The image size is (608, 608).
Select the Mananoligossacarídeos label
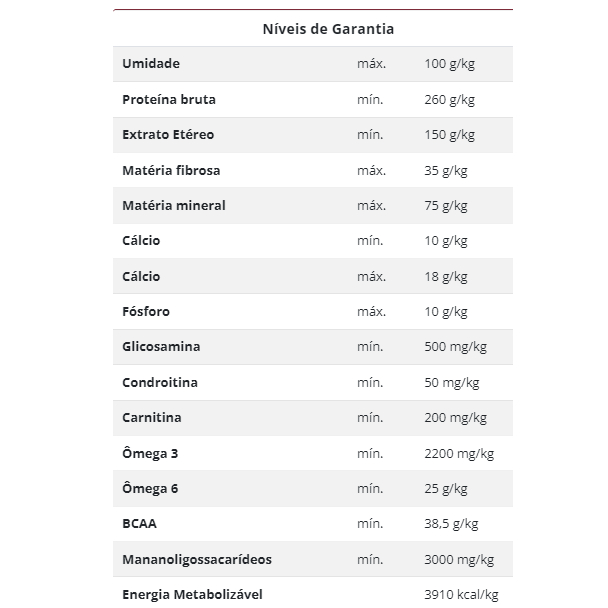point(197,560)
